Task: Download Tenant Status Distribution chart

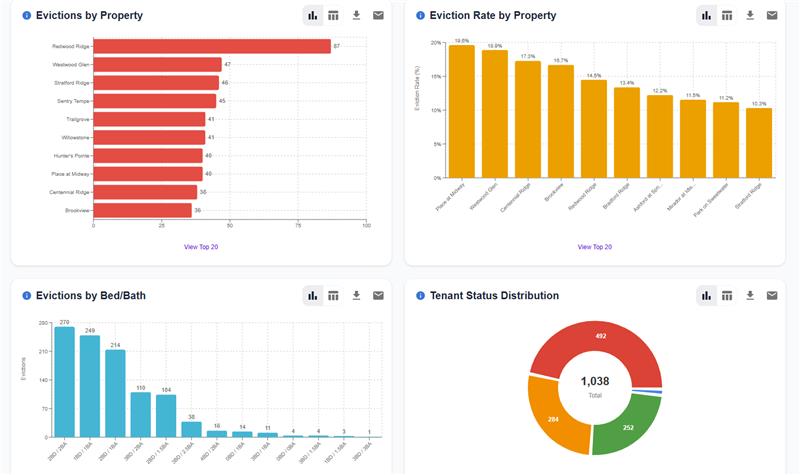Action: (x=750, y=295)
